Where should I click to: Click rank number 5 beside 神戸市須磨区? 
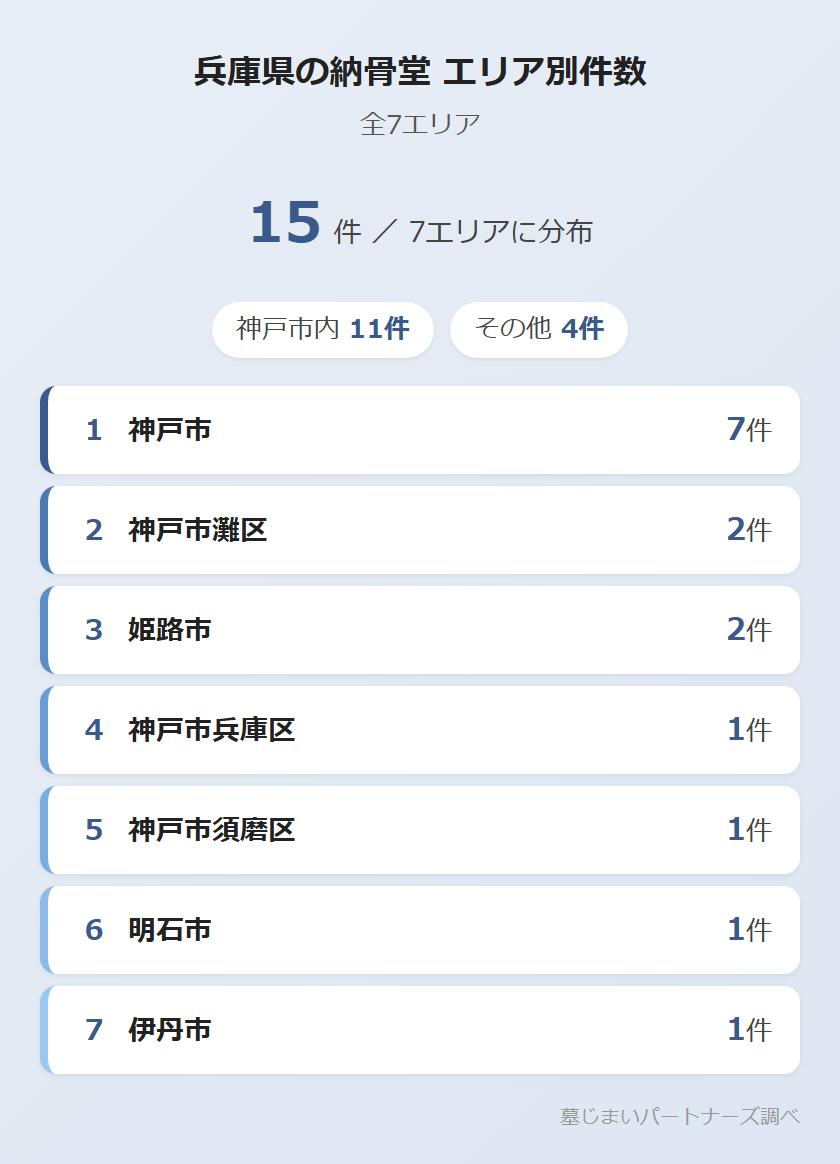click(x=94, y=830)
